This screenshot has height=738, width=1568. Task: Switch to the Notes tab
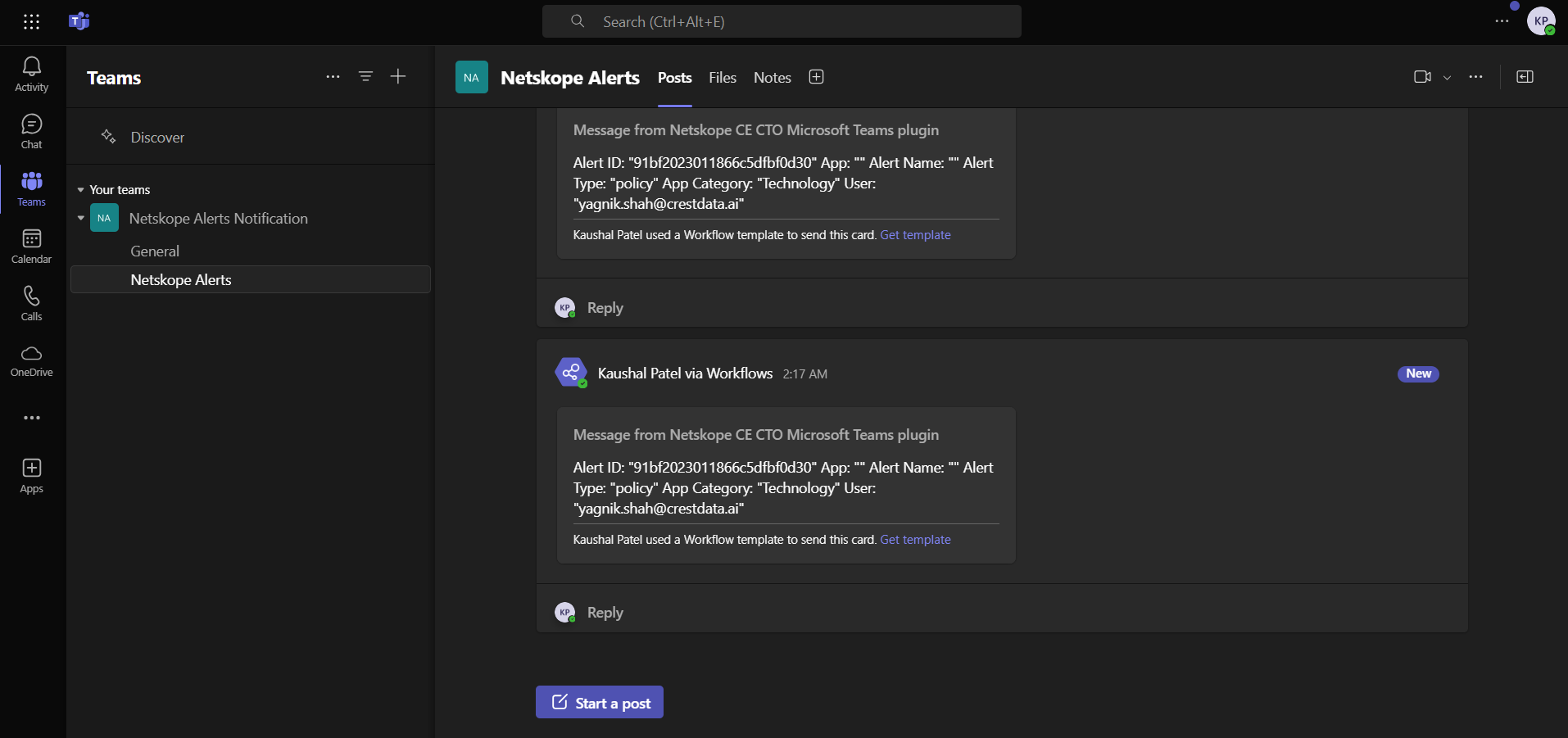pos(773,78)
